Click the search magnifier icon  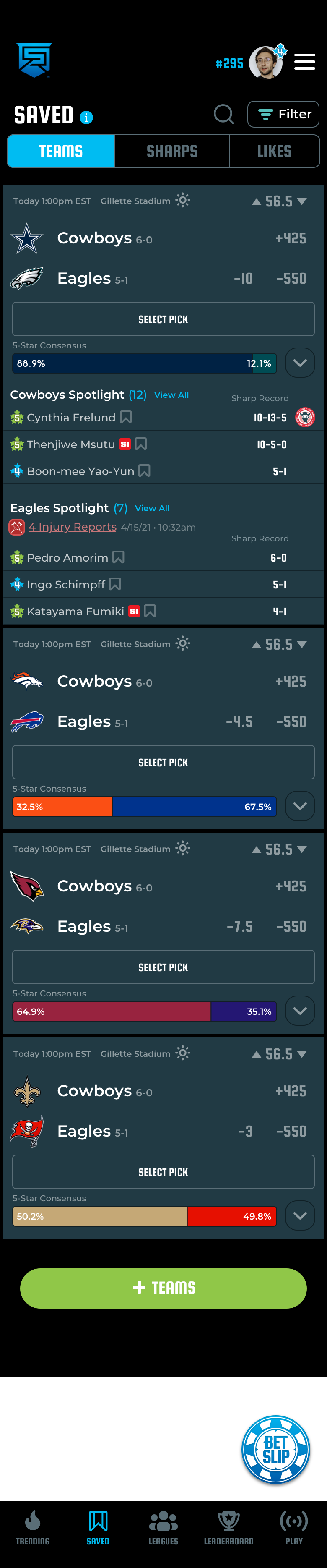click(224, 115)
